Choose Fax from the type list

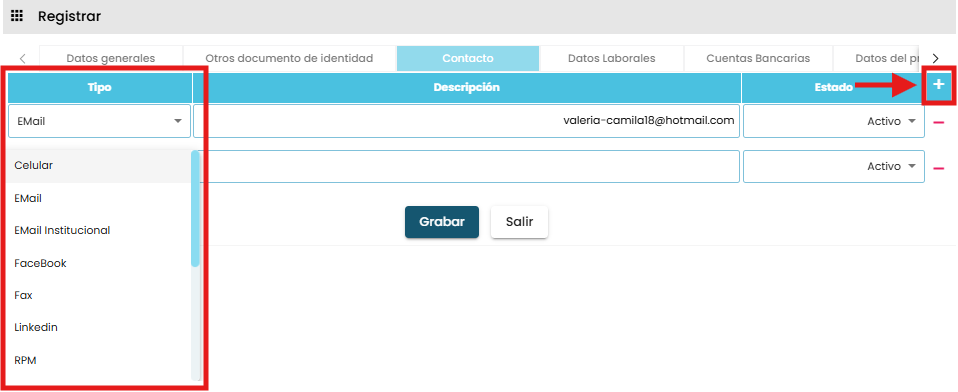click(98, 296)
